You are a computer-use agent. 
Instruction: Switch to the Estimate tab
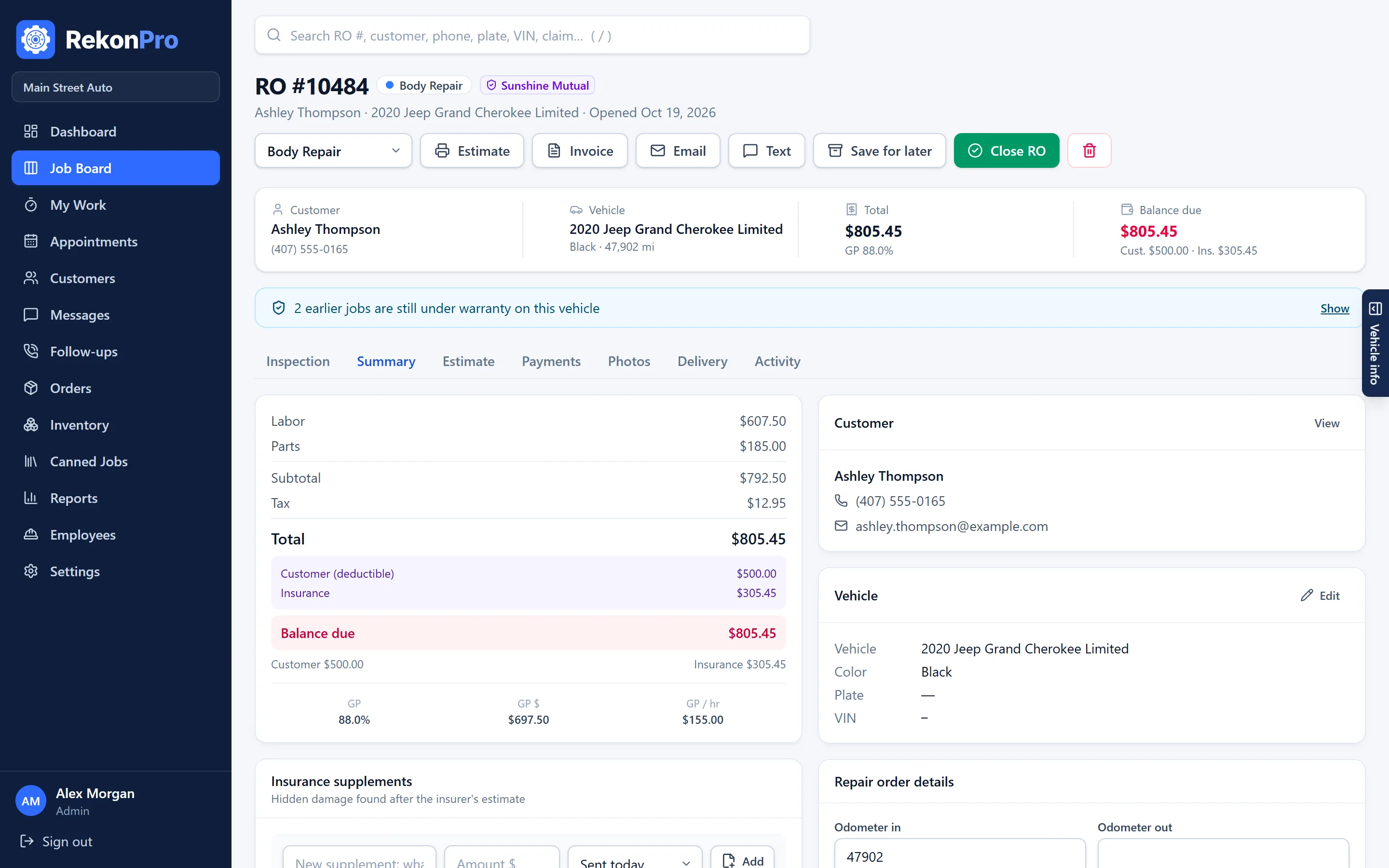coord(468,361)
